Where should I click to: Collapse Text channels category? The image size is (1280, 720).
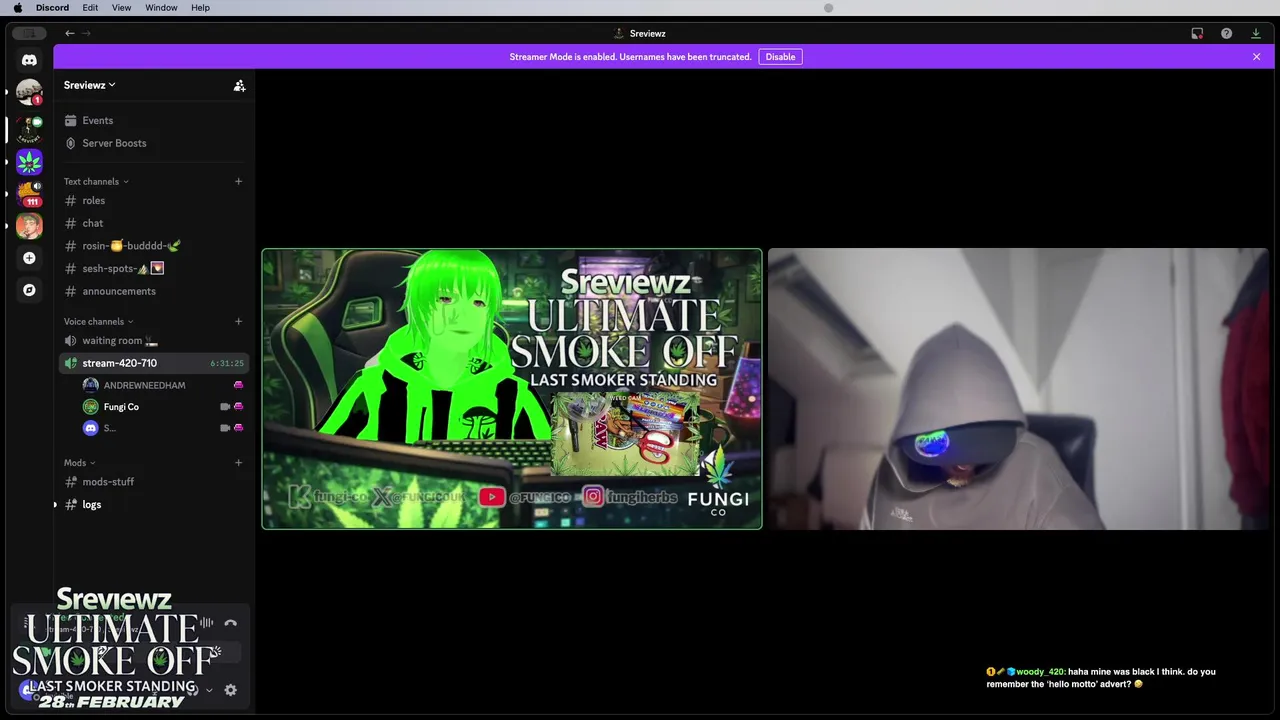96,181
